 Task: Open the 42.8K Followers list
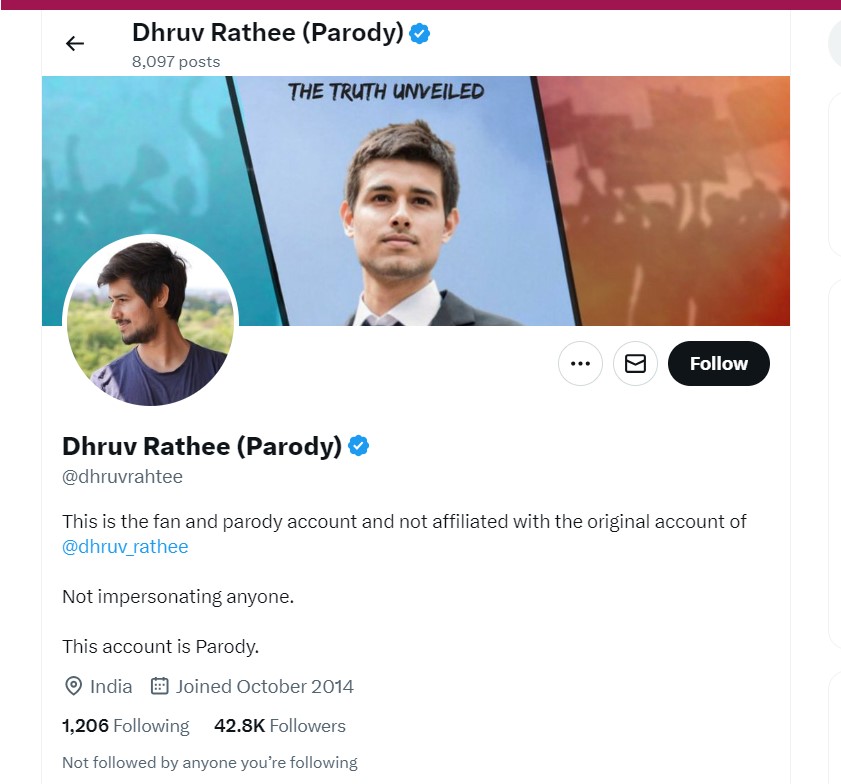(x=283, y=725)
